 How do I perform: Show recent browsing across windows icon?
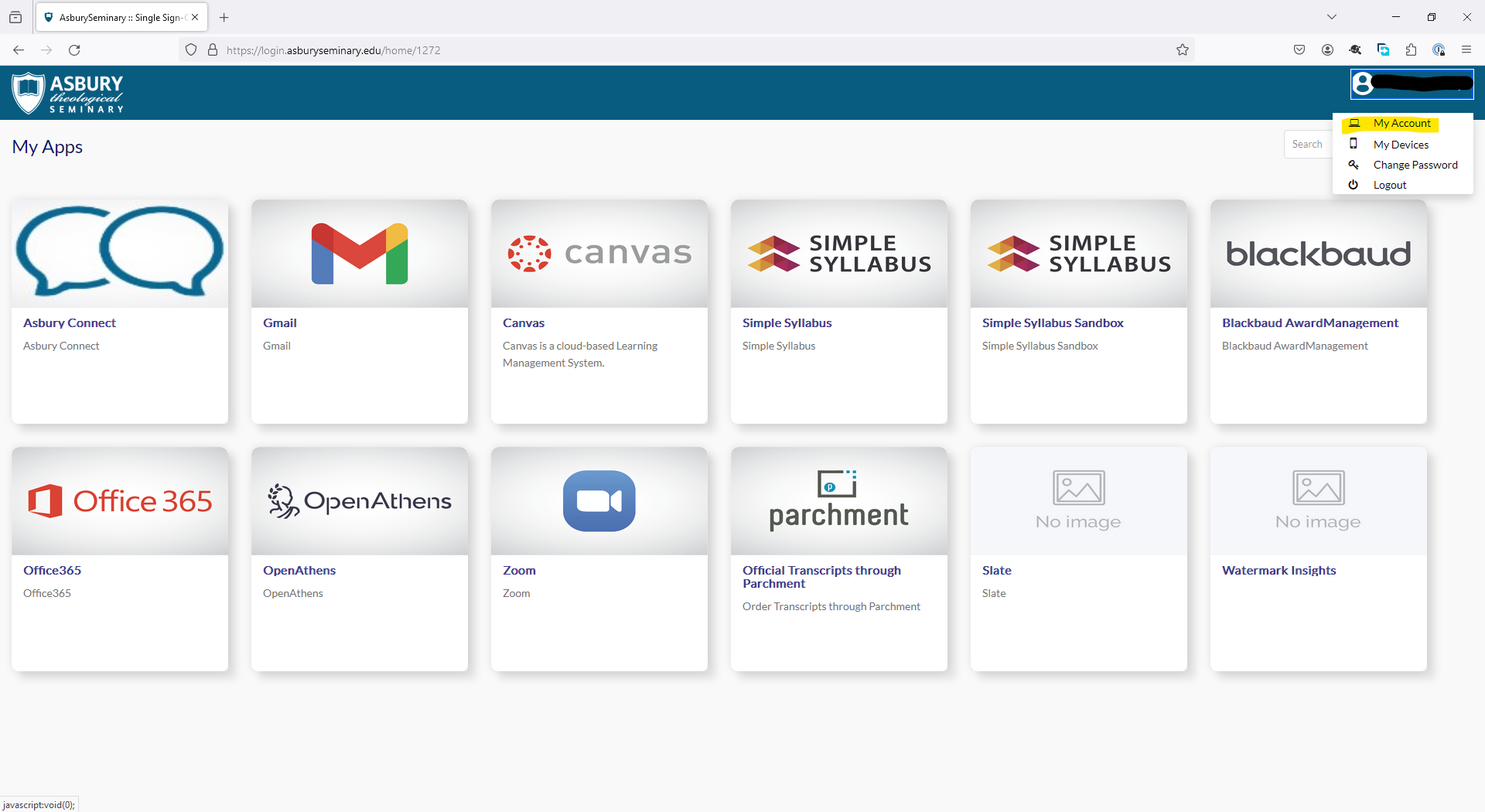pos(15,17)
